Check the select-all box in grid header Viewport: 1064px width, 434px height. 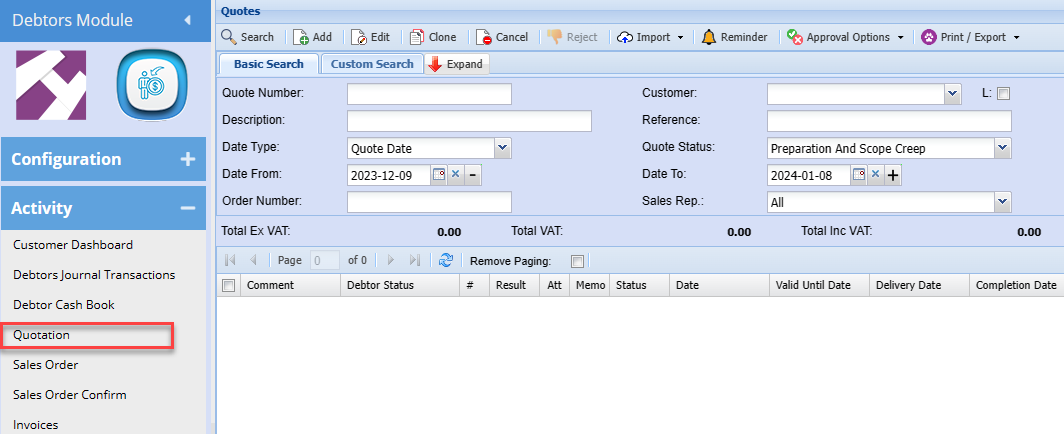click(x=228, y=285)
